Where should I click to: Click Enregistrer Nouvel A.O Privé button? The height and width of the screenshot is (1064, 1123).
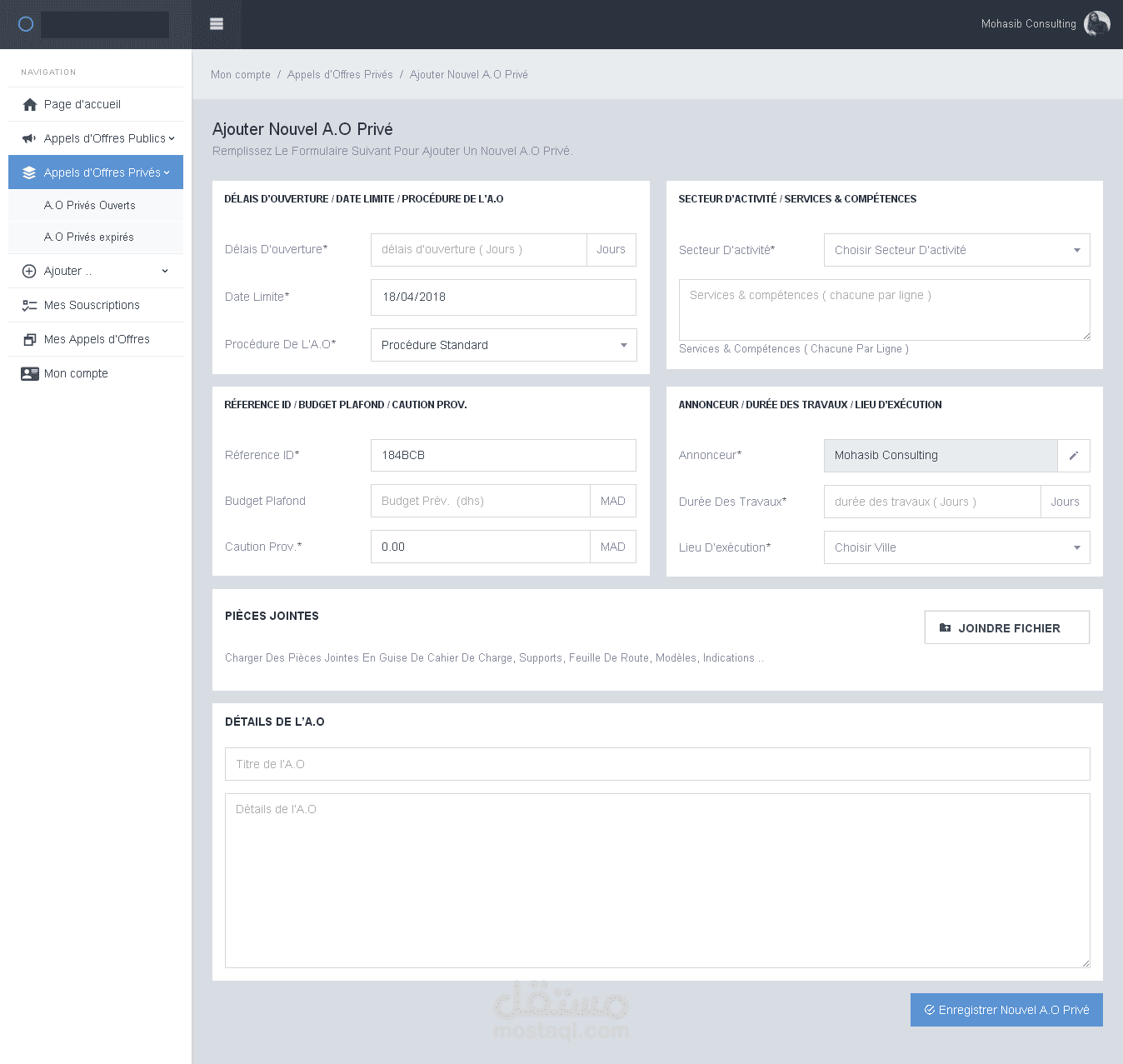pos(1006,1010)
